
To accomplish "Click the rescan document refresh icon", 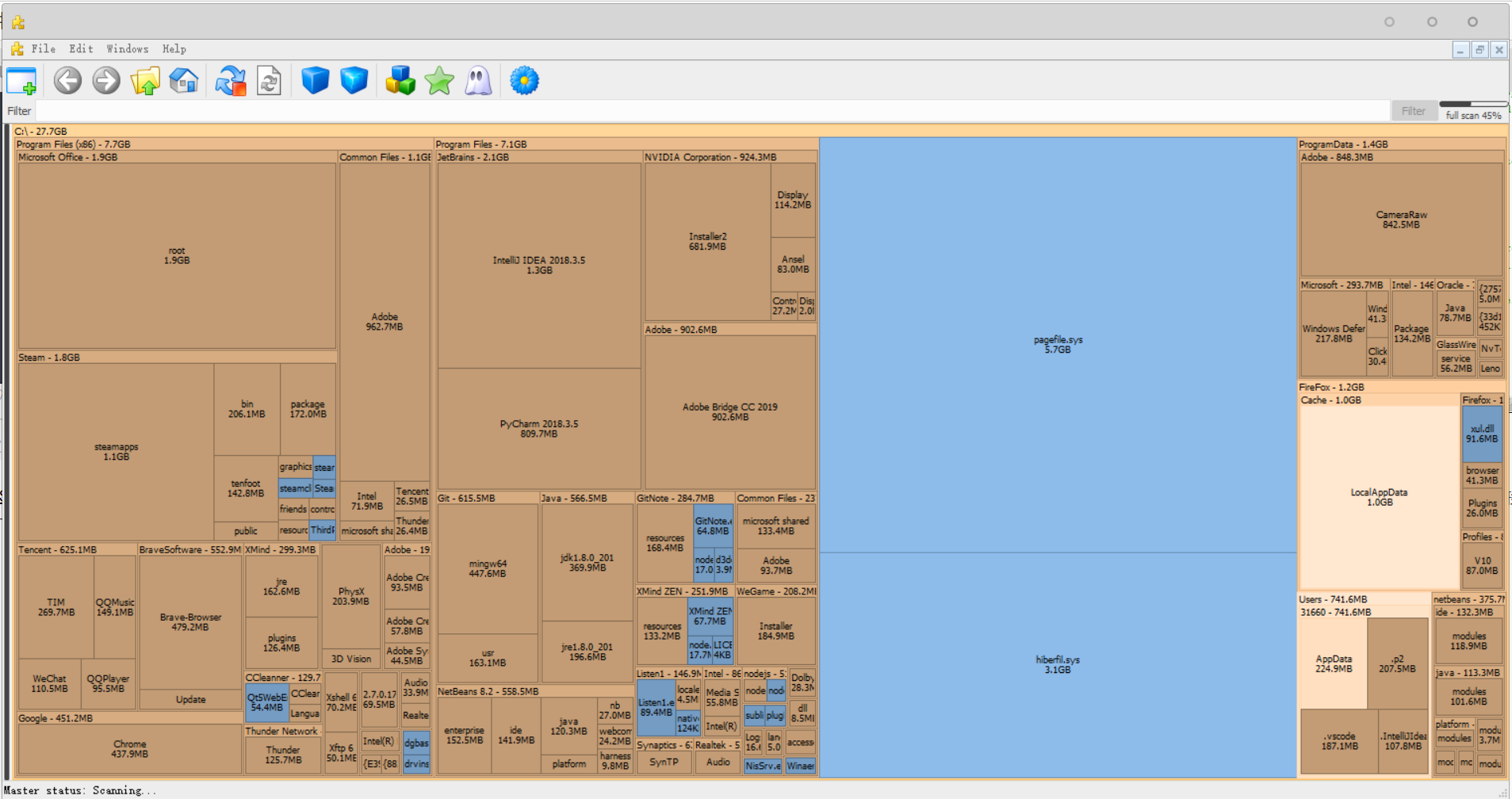I will 270,81.
